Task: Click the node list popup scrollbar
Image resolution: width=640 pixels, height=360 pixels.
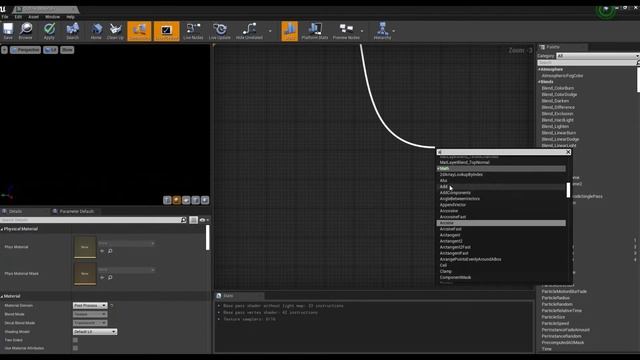Action: [x=568, y=190]
